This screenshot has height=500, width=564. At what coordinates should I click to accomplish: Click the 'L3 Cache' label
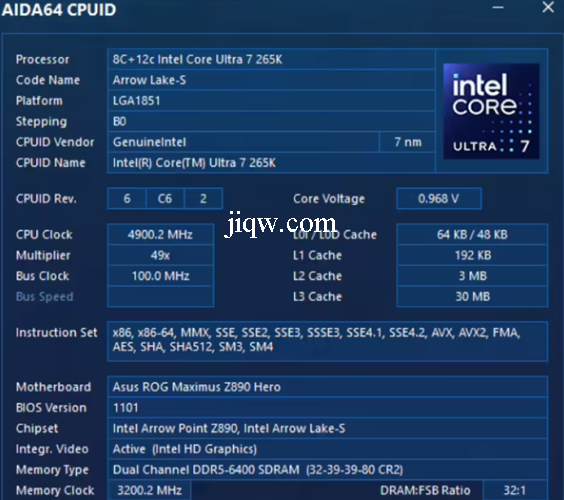[317, 297]
